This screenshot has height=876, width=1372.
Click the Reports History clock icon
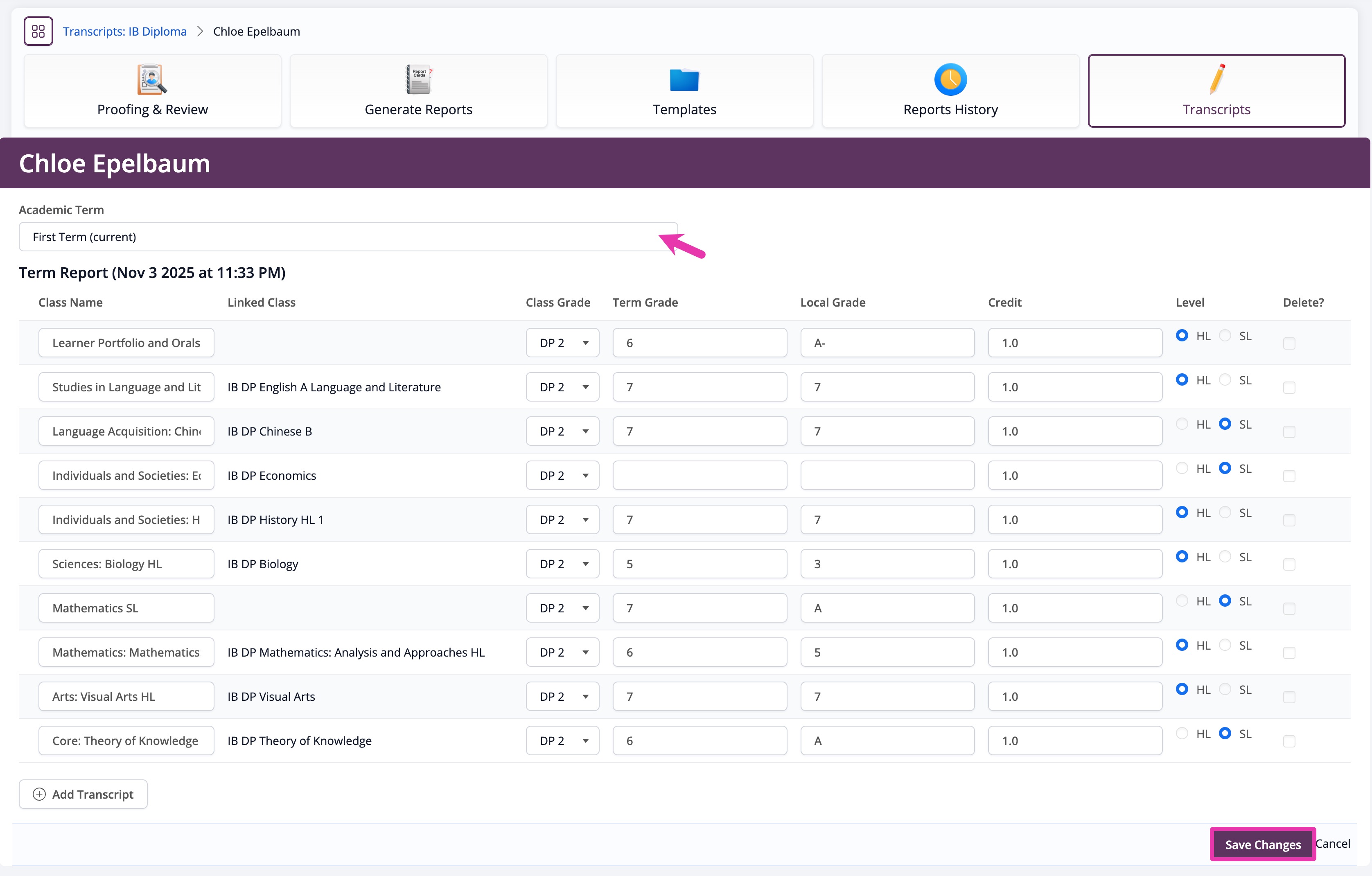pyautogui.click(x=950, y=79)
